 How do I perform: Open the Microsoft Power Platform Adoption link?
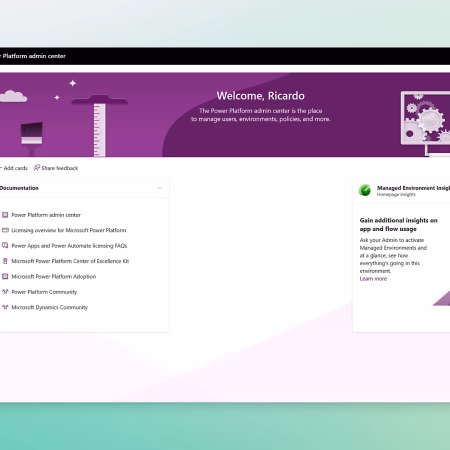coord(54,276)
